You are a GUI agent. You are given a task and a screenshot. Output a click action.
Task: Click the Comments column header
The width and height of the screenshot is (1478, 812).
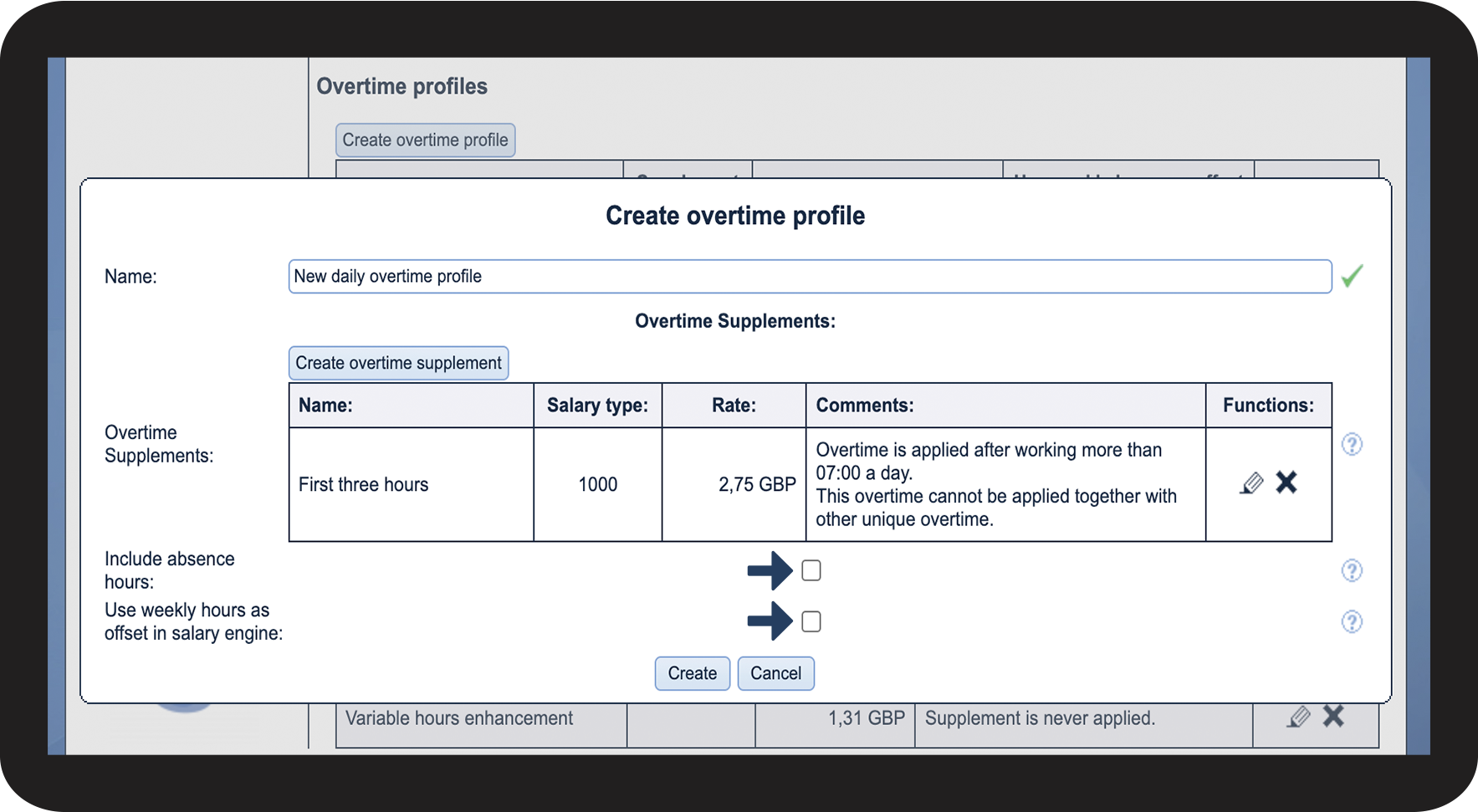point(865,406)
